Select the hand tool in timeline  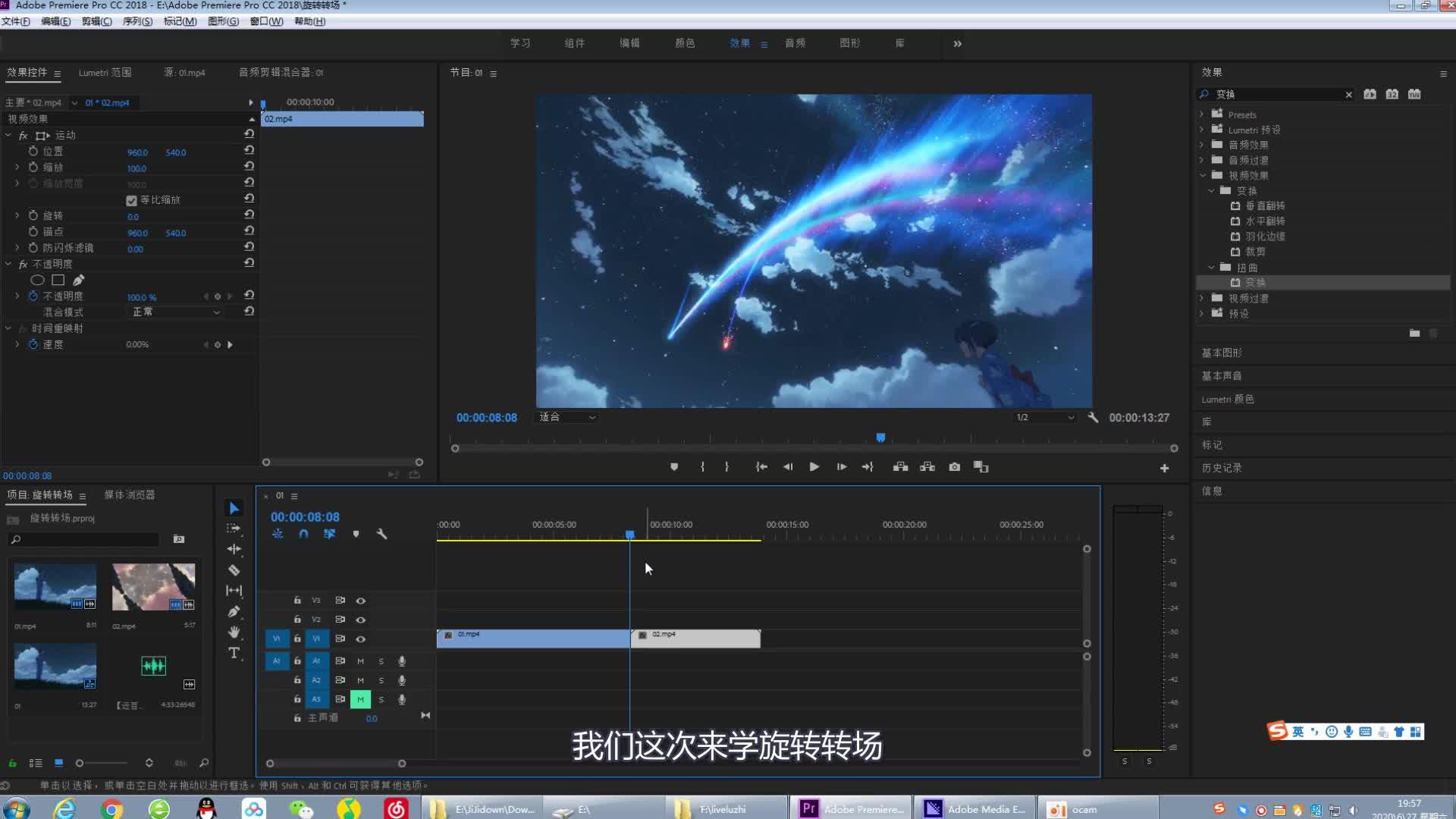click(234, 632)
